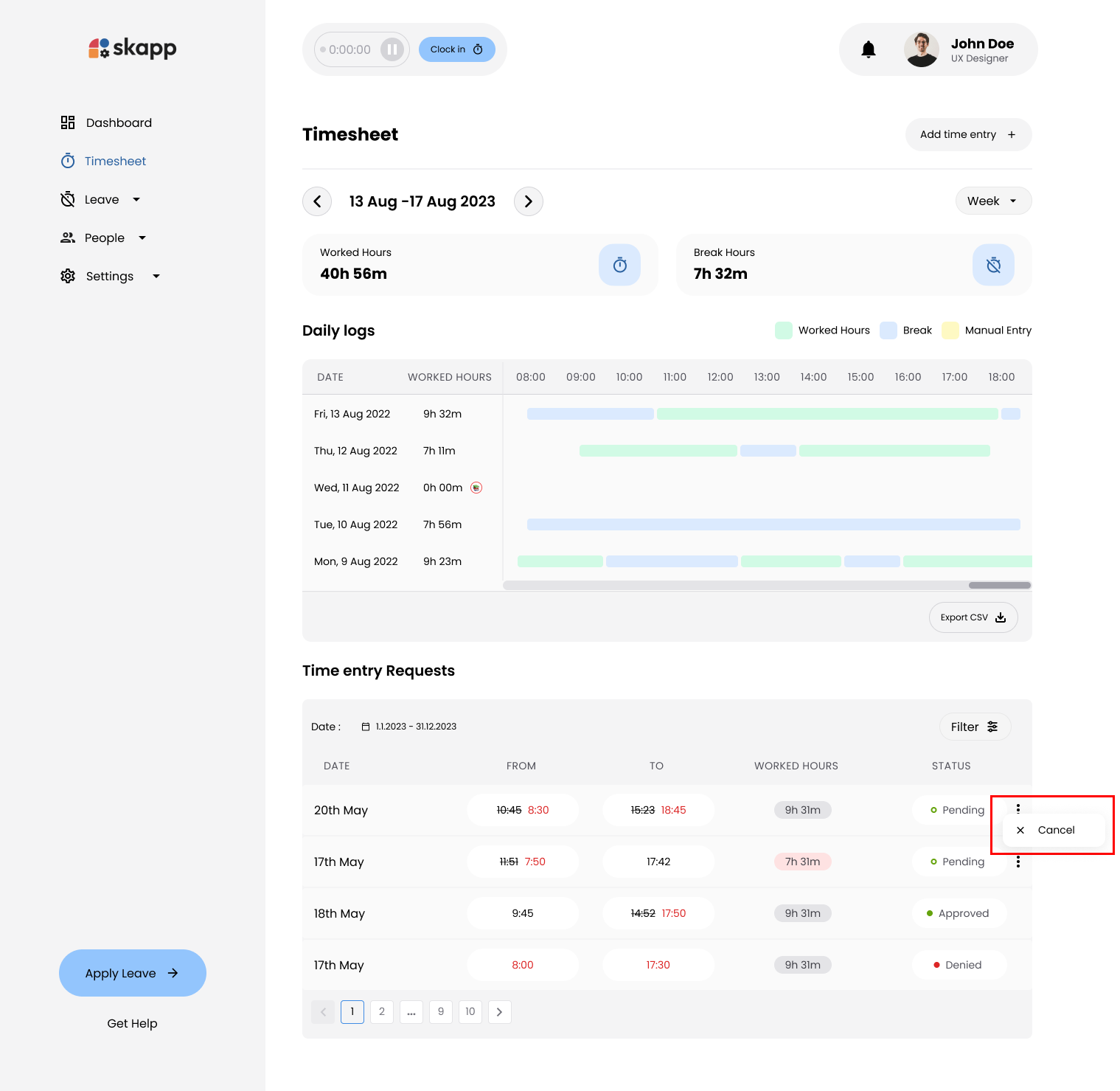The image size is (1120, 1091).
Task: Open the three-dot menu for 17th May pending row
Action: tap(1018, 862)
